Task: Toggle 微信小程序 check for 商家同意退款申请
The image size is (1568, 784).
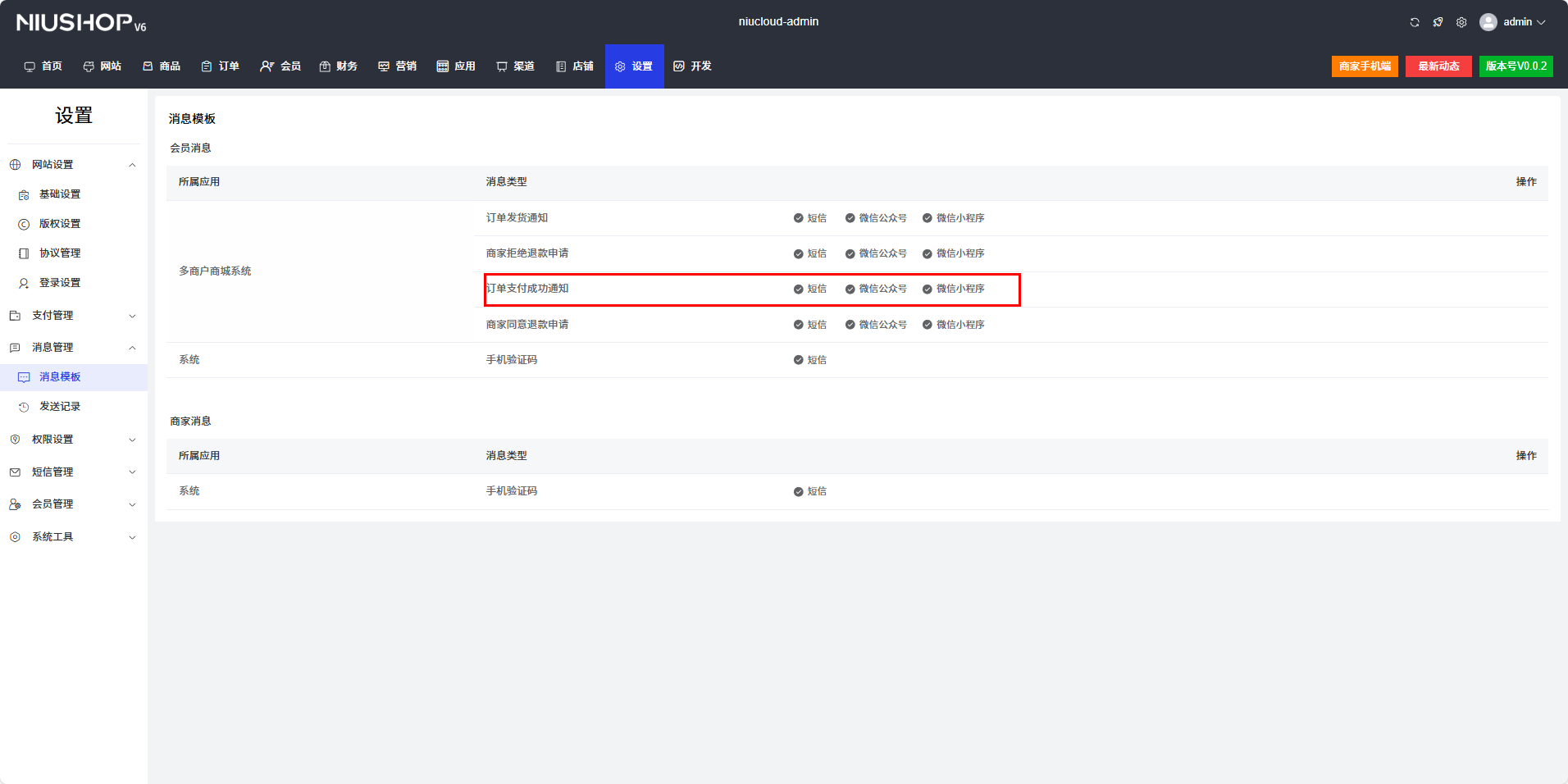Action: coord(928,325)
